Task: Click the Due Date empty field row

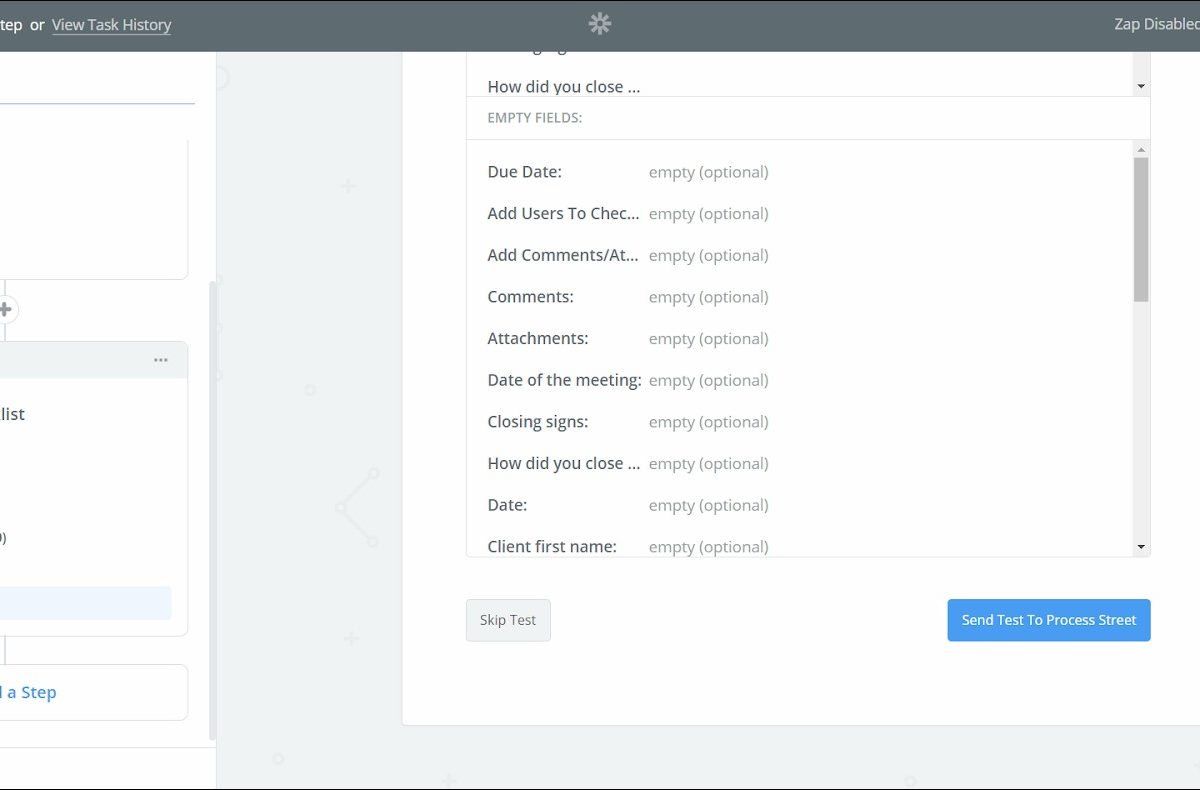Action: tap(627, 172)
